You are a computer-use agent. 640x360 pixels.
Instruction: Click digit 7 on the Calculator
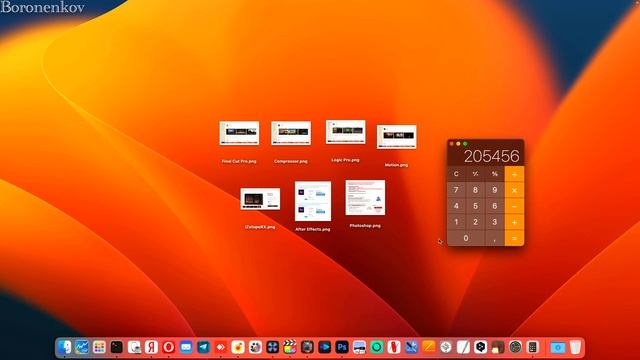(x=456, y=190)
